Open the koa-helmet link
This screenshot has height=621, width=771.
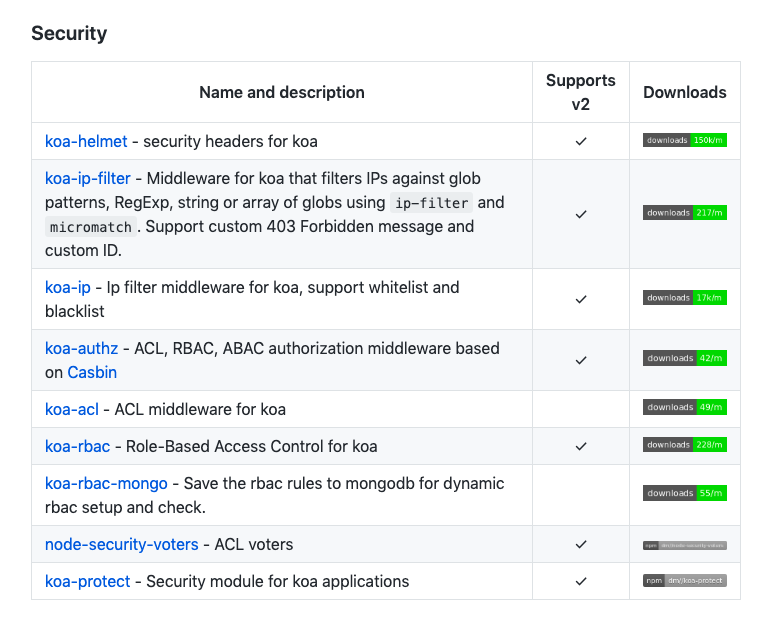coord(86,141)
